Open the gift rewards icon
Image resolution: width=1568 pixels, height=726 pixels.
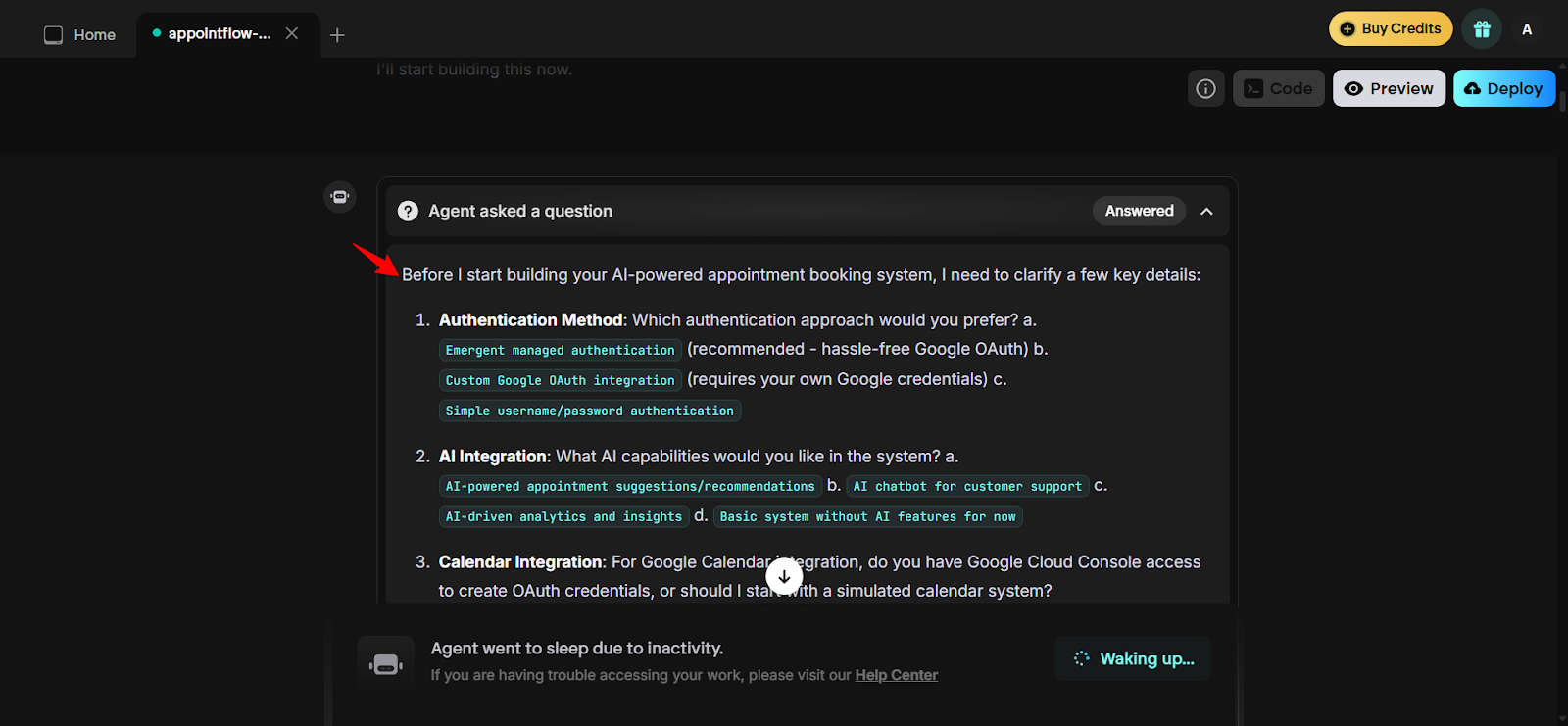click(x=1482, y=29)
